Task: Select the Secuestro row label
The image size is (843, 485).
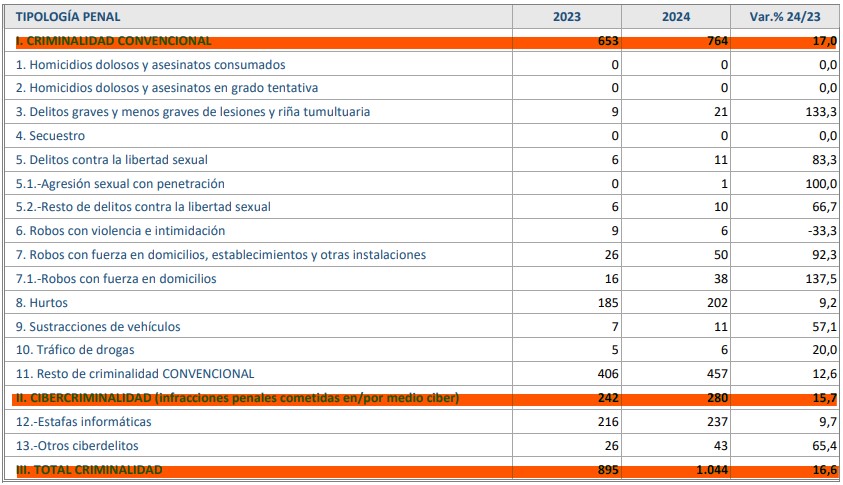Action: click(50, 135)
